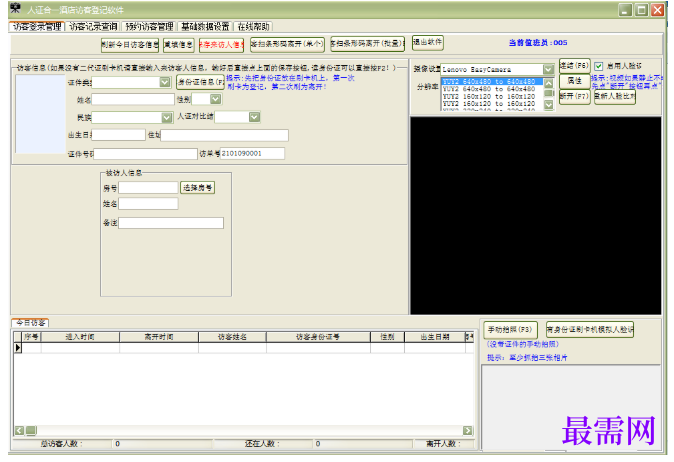This screenshot has width=674, height=462.
Task: Click the 选择房号 button
Action: (197, 188)
